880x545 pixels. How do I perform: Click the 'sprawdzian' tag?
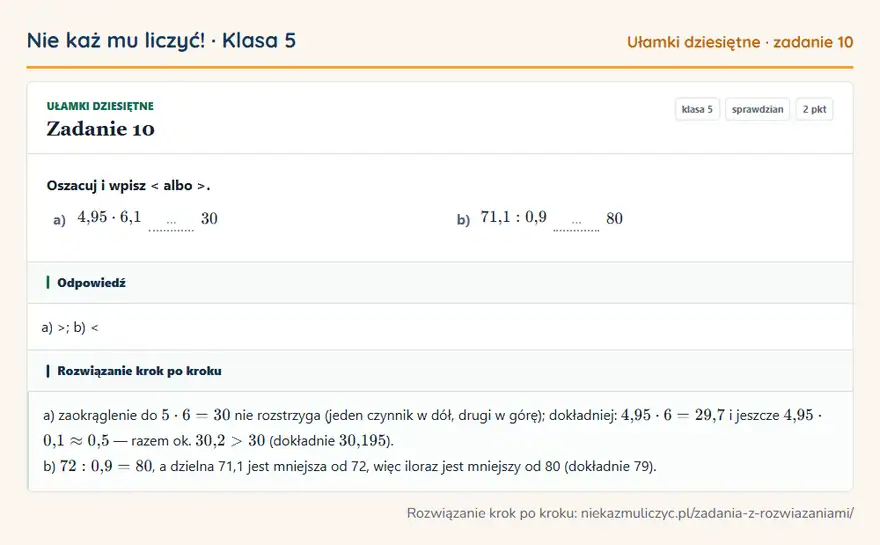click(x=757, y=109)
